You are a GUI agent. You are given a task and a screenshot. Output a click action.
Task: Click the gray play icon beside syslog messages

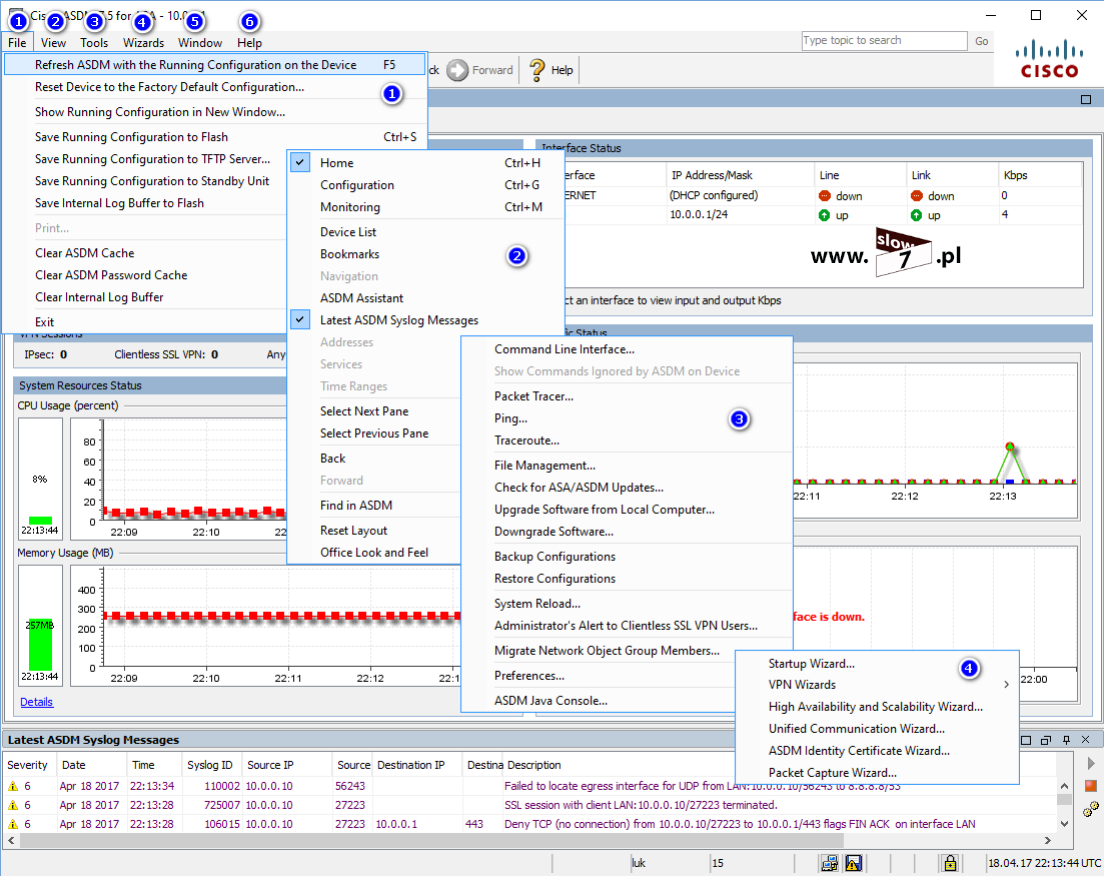pos(1091,764)
